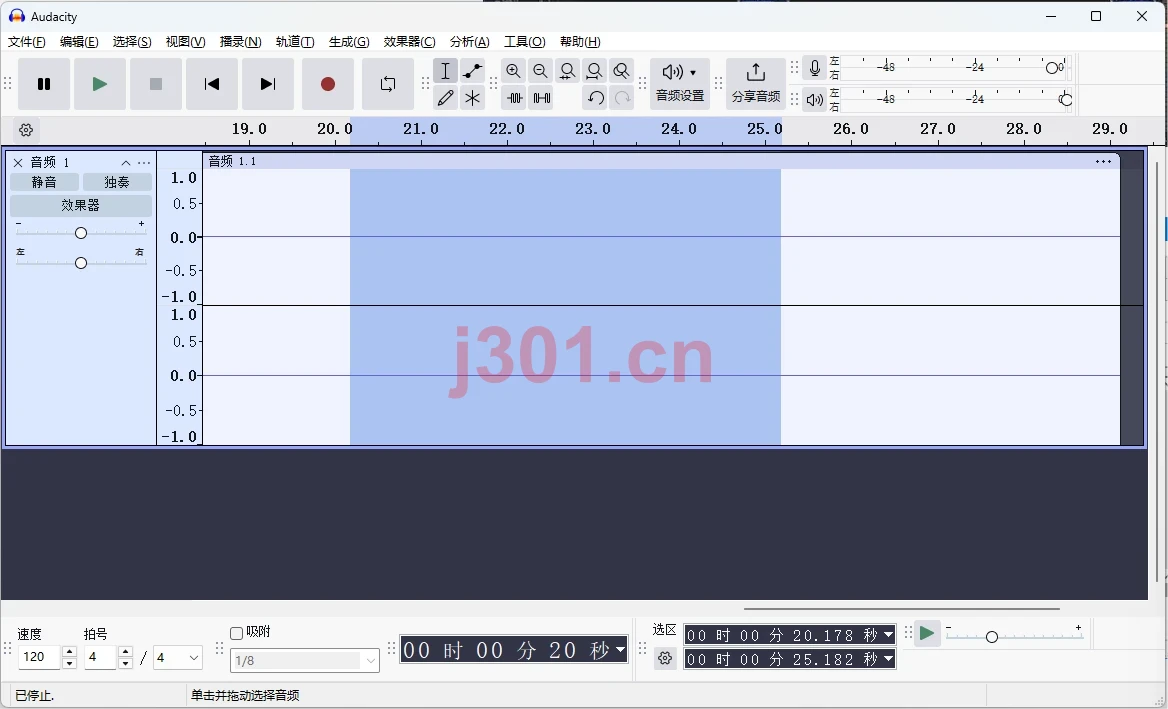Open the time signature denominator dropdown

[177, 658]
